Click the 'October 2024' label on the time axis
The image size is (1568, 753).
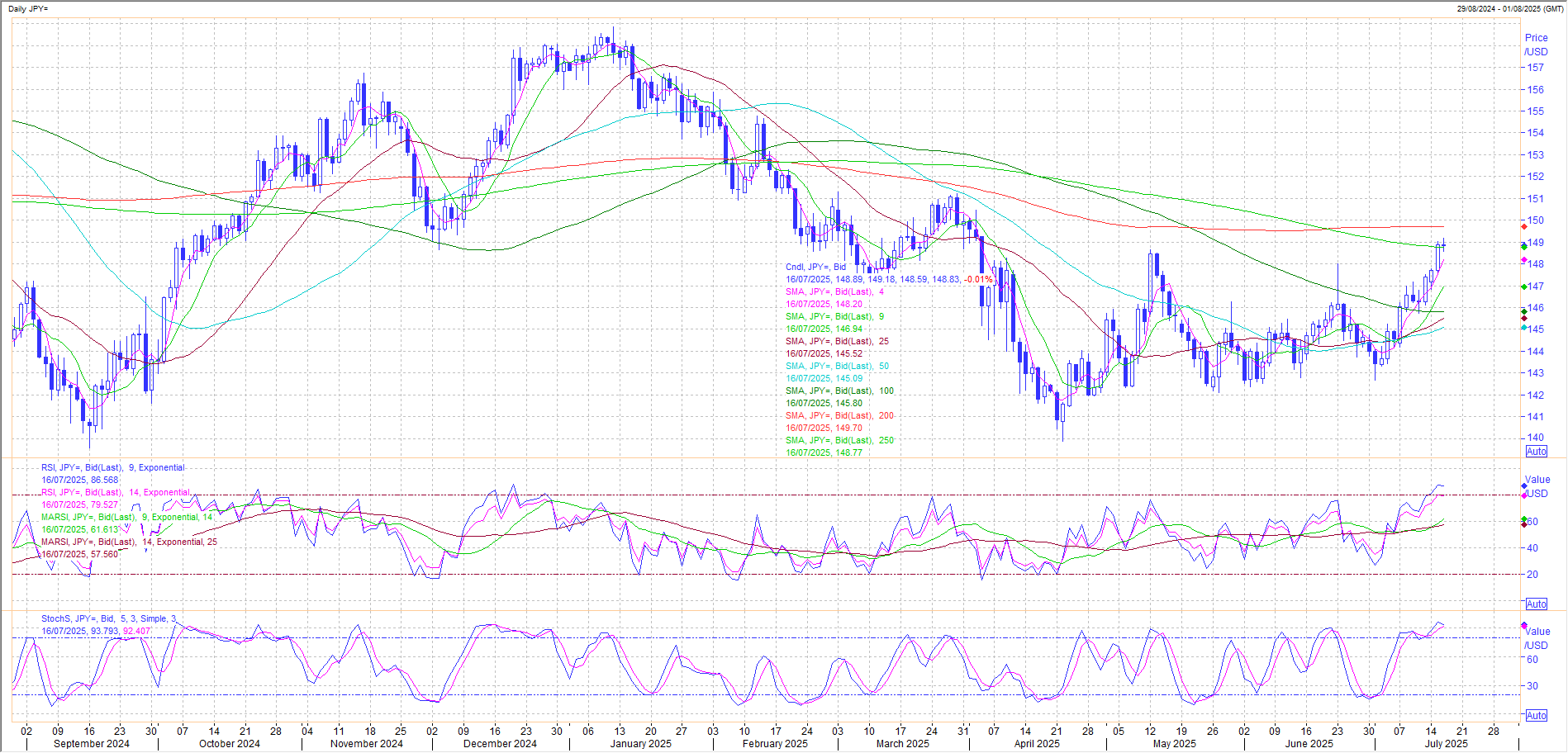click(230, 744)
